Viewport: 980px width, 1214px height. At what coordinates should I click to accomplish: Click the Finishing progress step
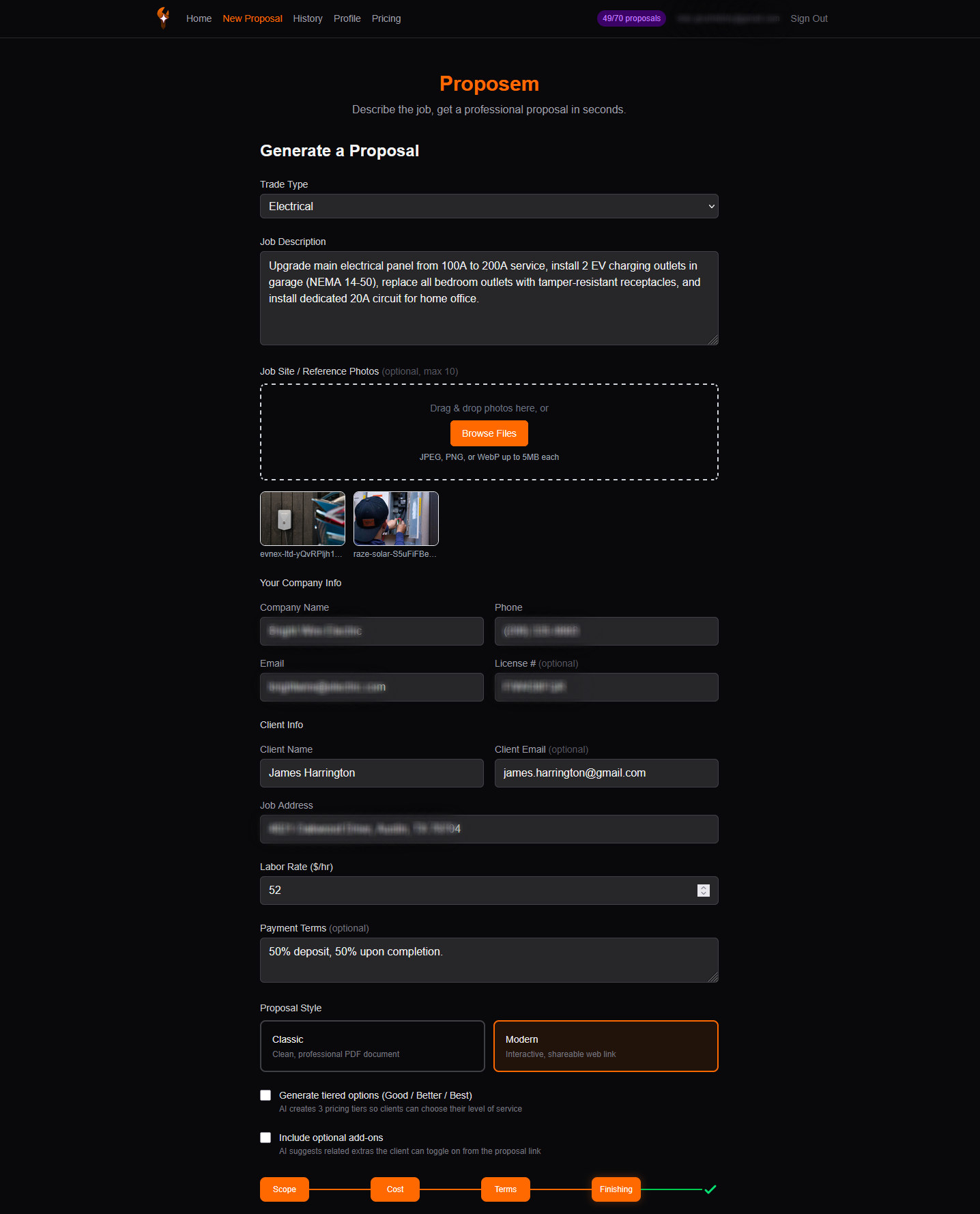[616, 1189]
